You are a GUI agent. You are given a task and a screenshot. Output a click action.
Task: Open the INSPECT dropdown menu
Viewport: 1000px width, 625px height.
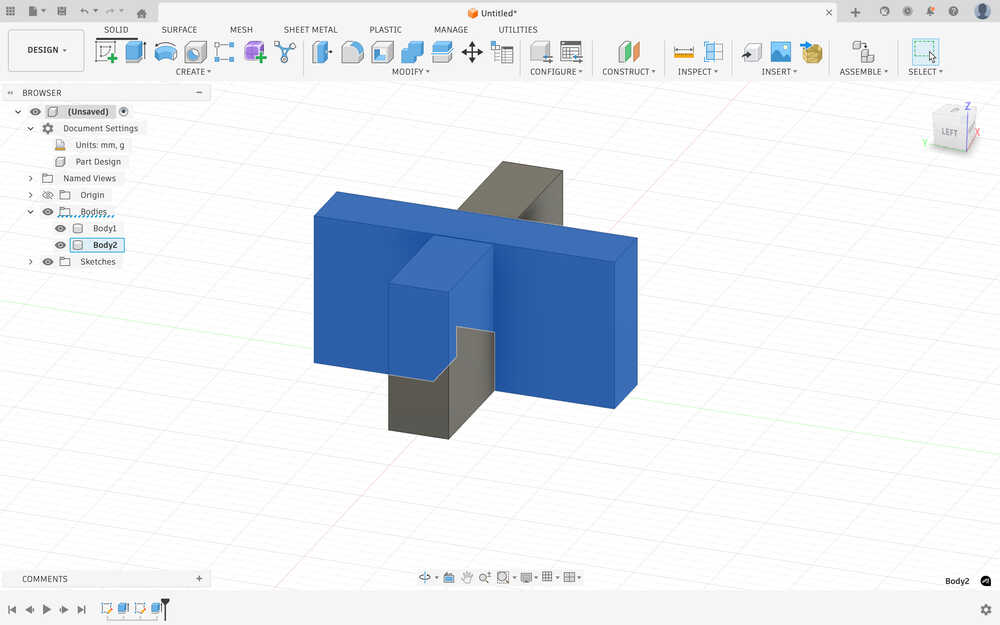(x=698, y=71)
